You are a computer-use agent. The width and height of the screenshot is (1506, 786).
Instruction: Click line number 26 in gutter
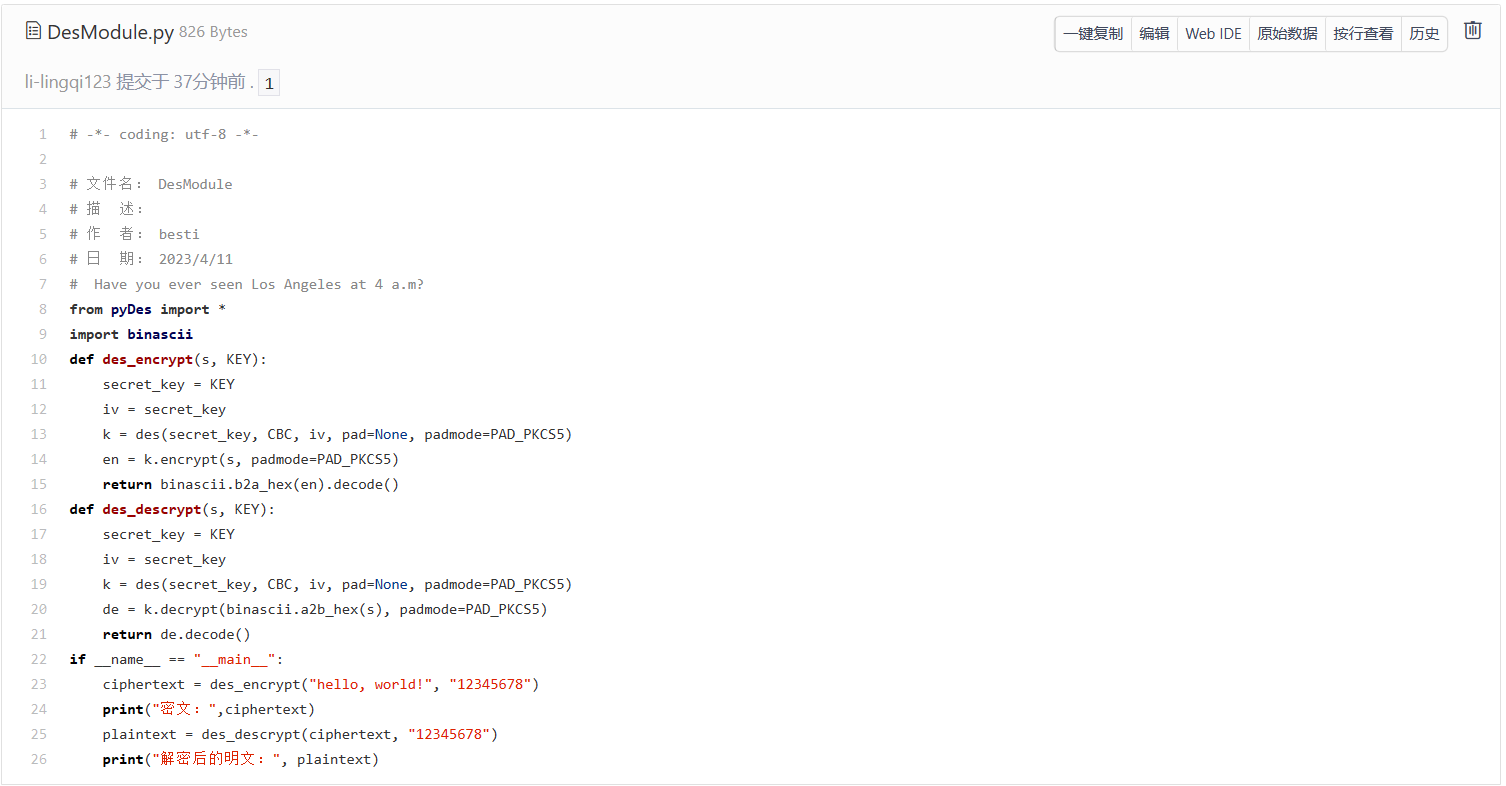(x=39, y=759)
